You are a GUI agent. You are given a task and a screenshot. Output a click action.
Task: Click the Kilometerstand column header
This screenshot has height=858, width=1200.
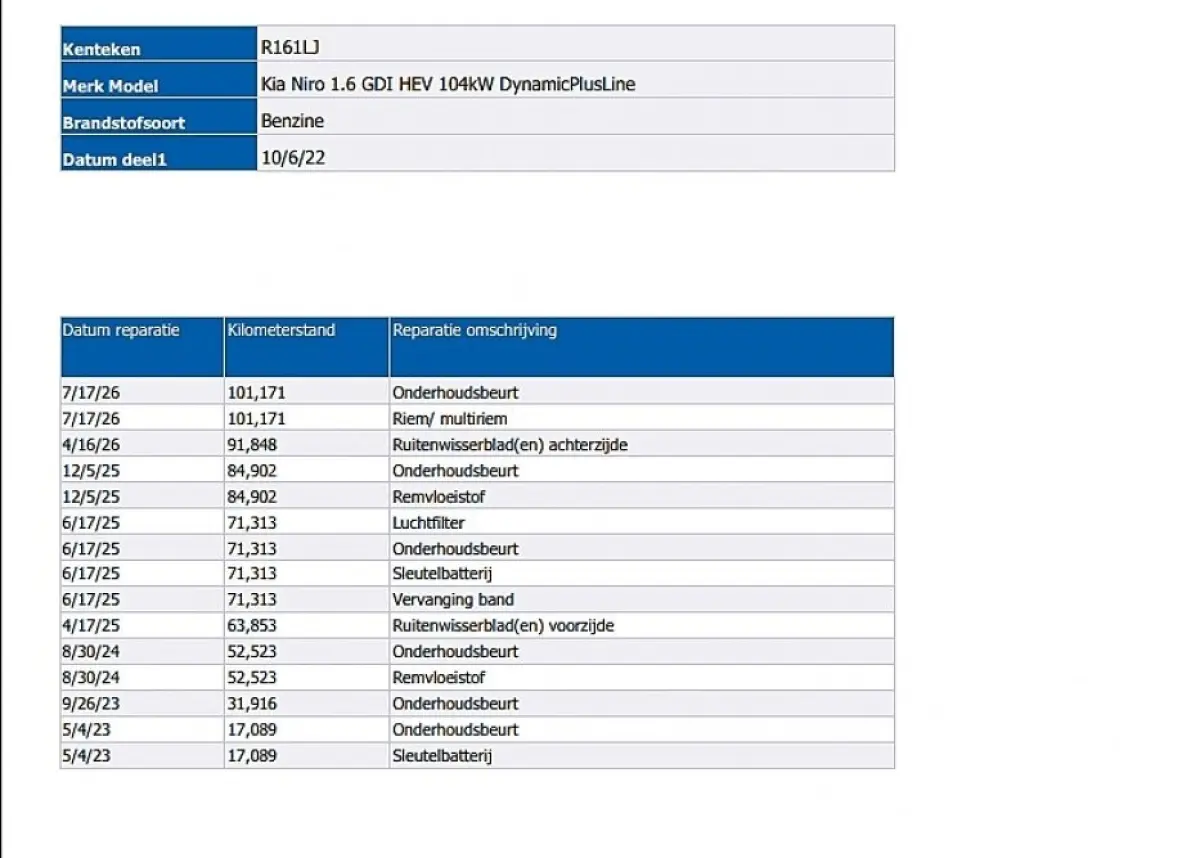click(307, 347)
